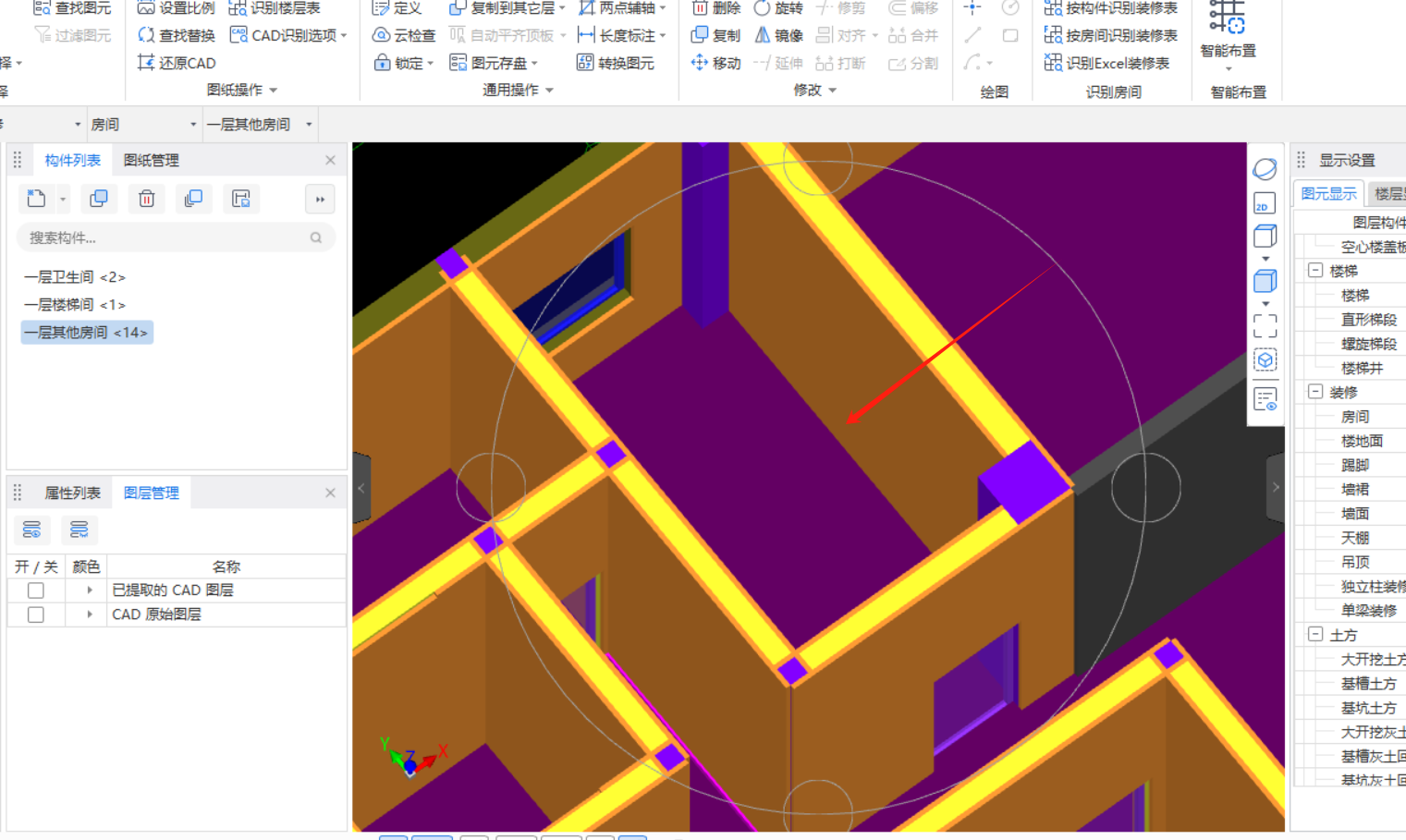Click the 删除 tool
The width and height of the screenshot is (1406, 840).
click(715, 8)
